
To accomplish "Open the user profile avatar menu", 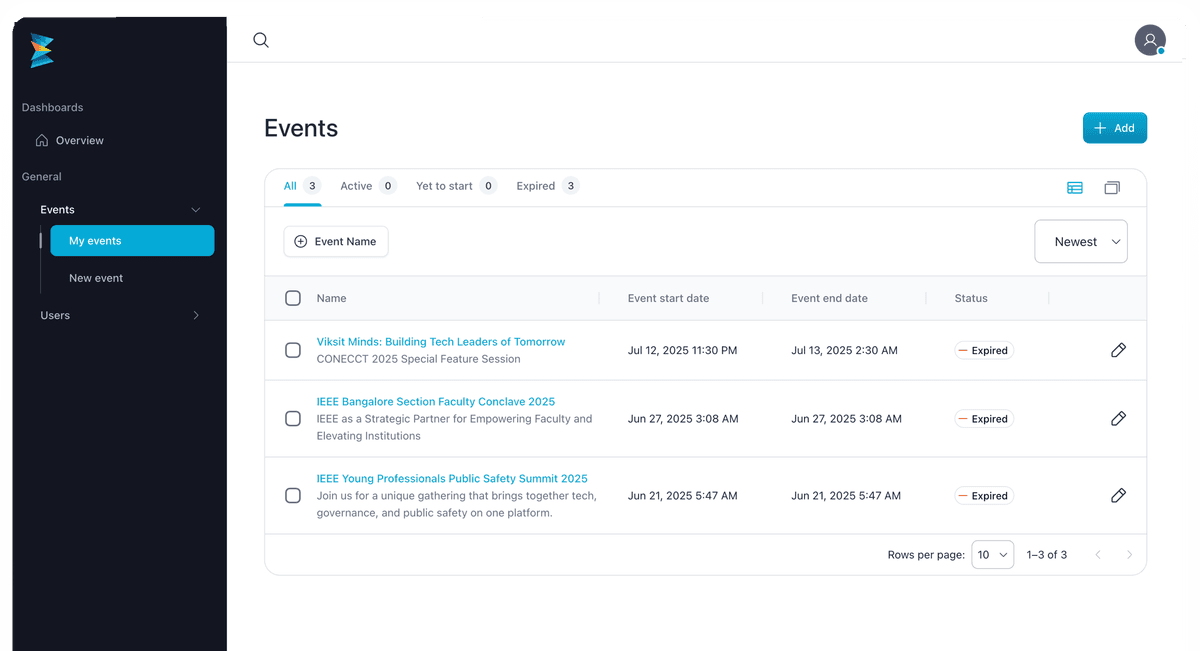I will [x=1150, y=40].
